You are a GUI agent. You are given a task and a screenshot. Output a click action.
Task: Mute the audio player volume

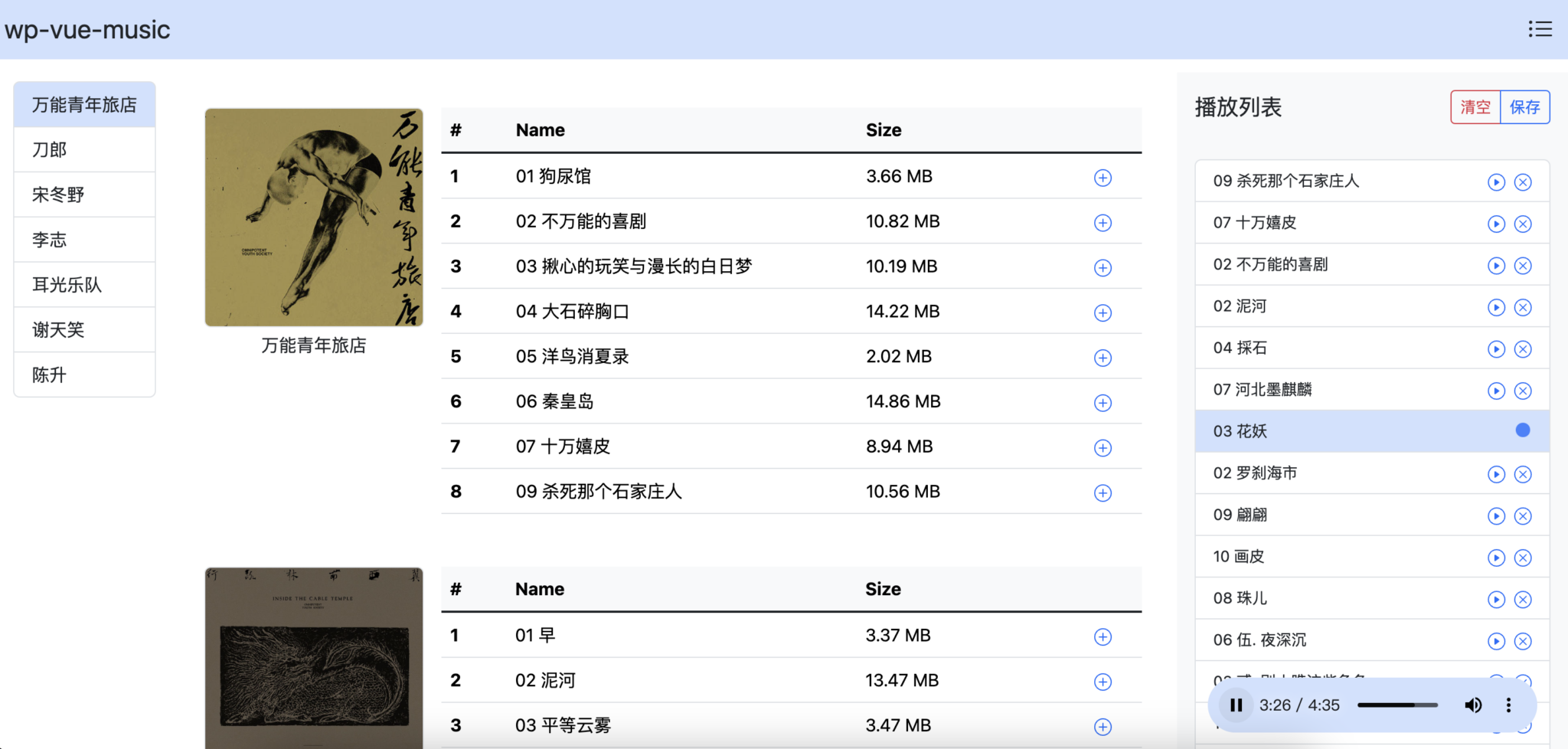pos(1472,705)
